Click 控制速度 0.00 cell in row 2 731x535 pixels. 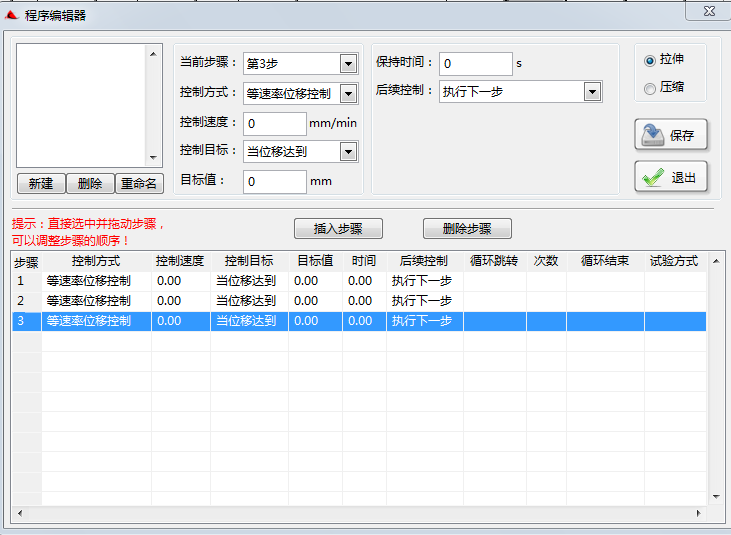coord(181,301)
